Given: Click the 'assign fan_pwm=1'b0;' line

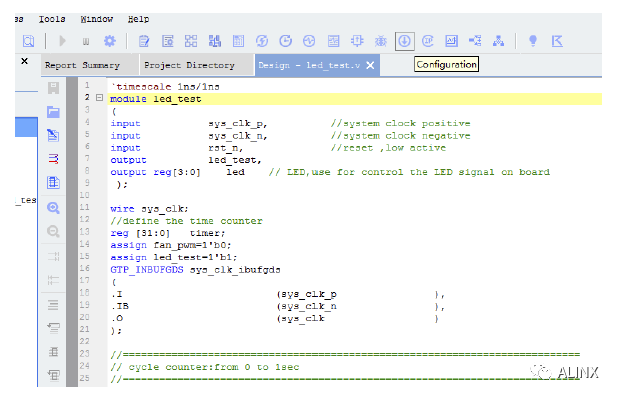Looking at the screenshot, I should pos(171,245).
